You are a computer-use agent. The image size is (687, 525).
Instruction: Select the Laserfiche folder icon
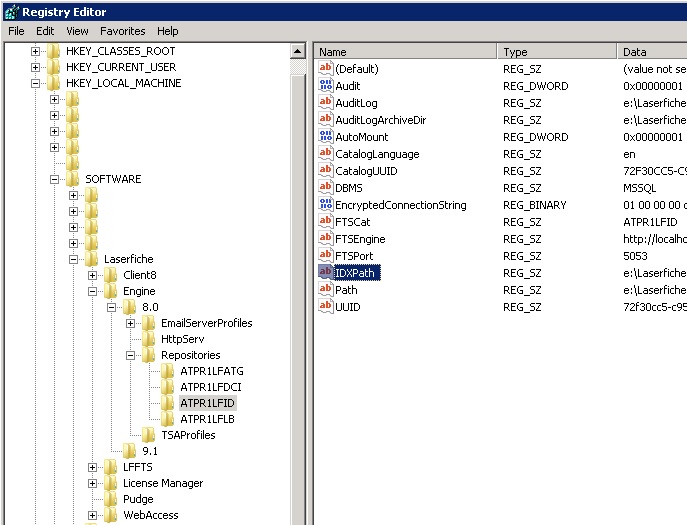92,259
